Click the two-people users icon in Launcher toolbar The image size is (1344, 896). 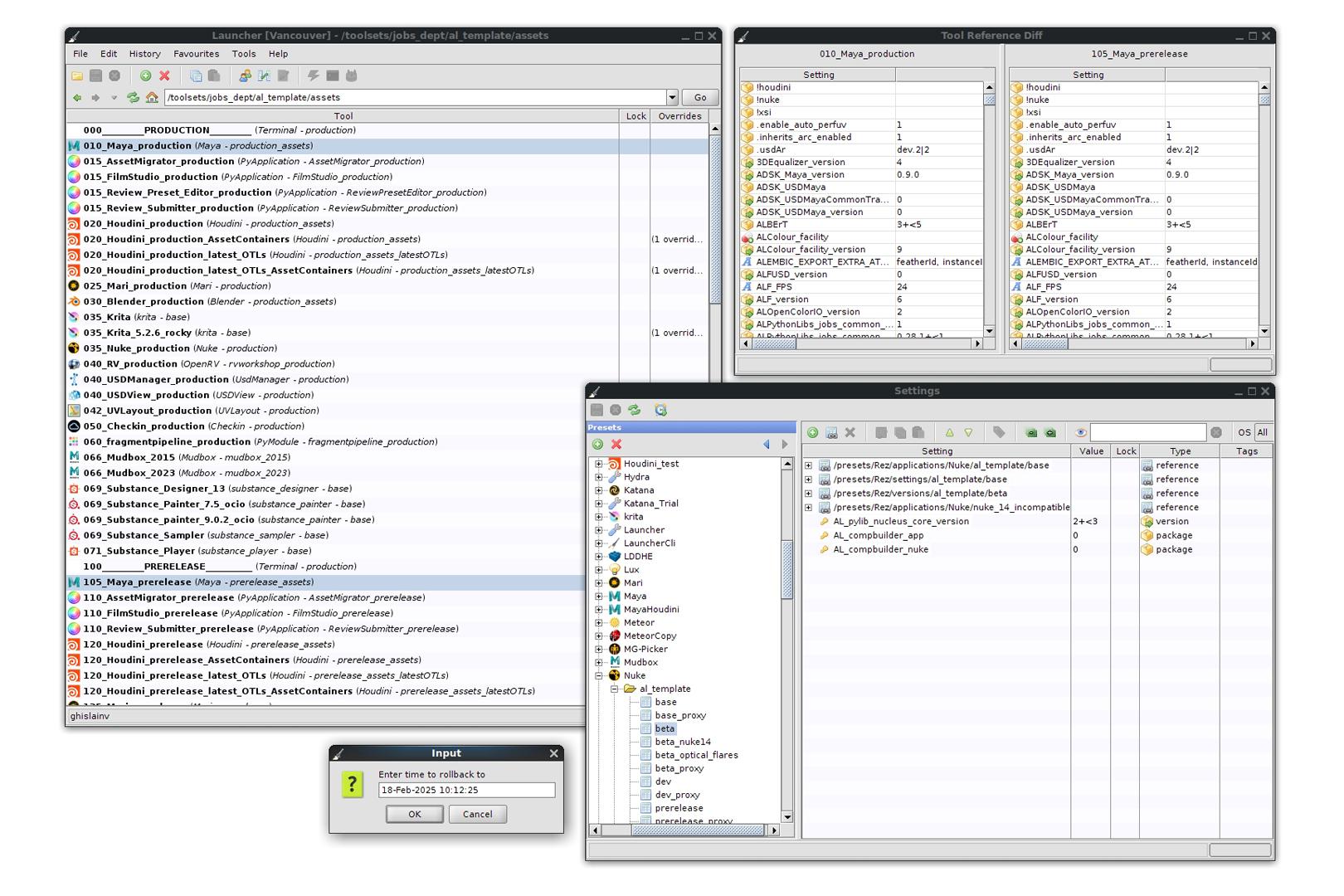tap(245, 75)
